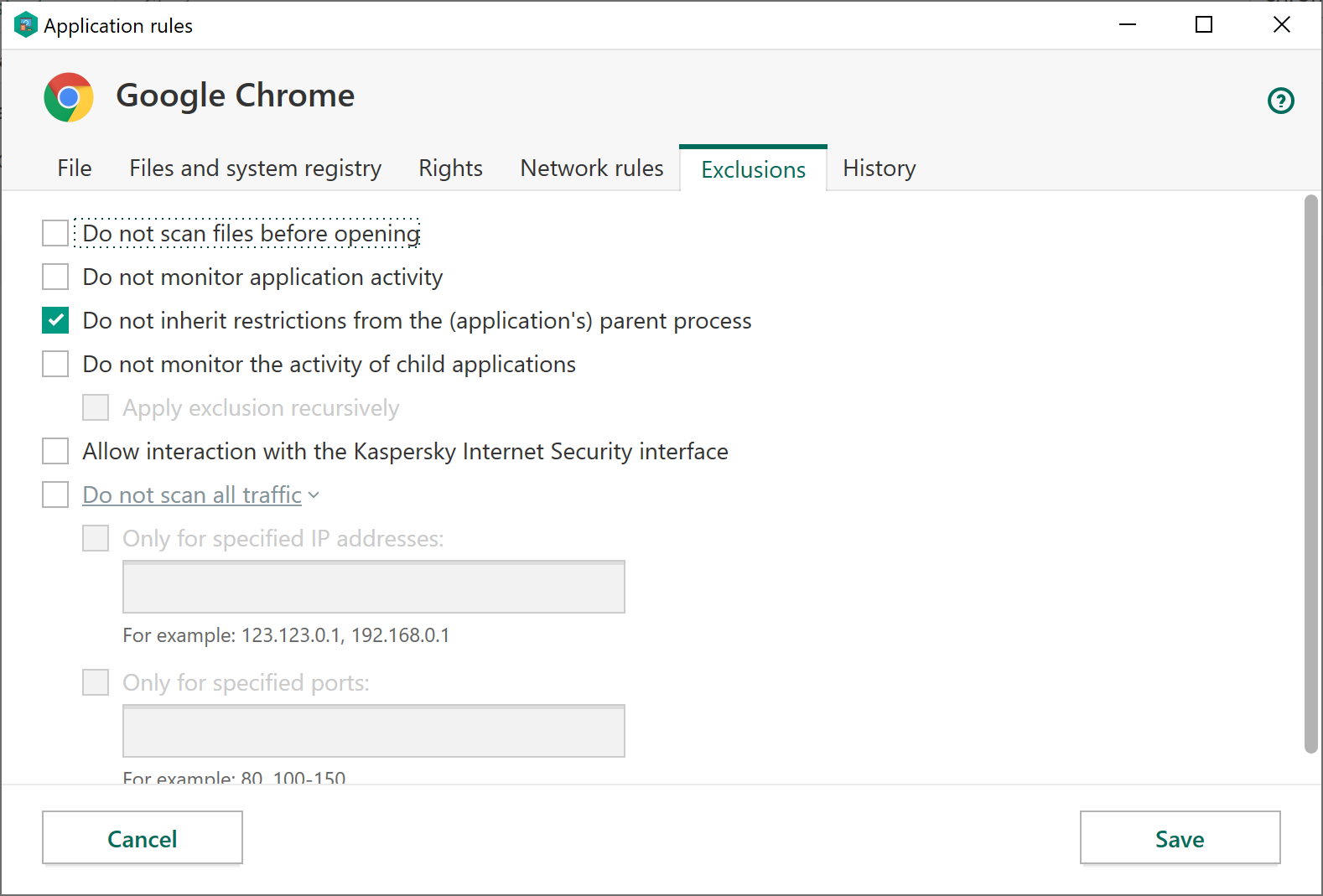The image size is (1323, 896).
Task: Toggle the 'Do not scan all traffic' checkbox
Action: click(55, 495)
